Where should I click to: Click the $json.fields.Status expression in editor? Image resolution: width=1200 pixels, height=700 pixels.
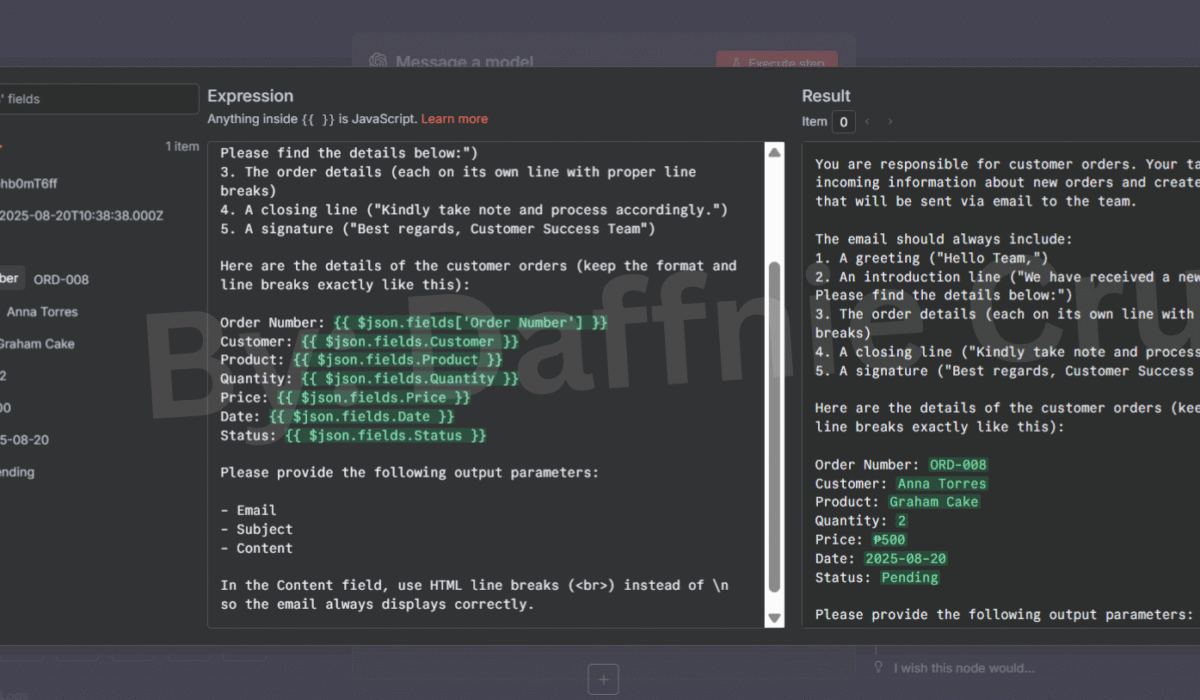[x=386, y=435]
